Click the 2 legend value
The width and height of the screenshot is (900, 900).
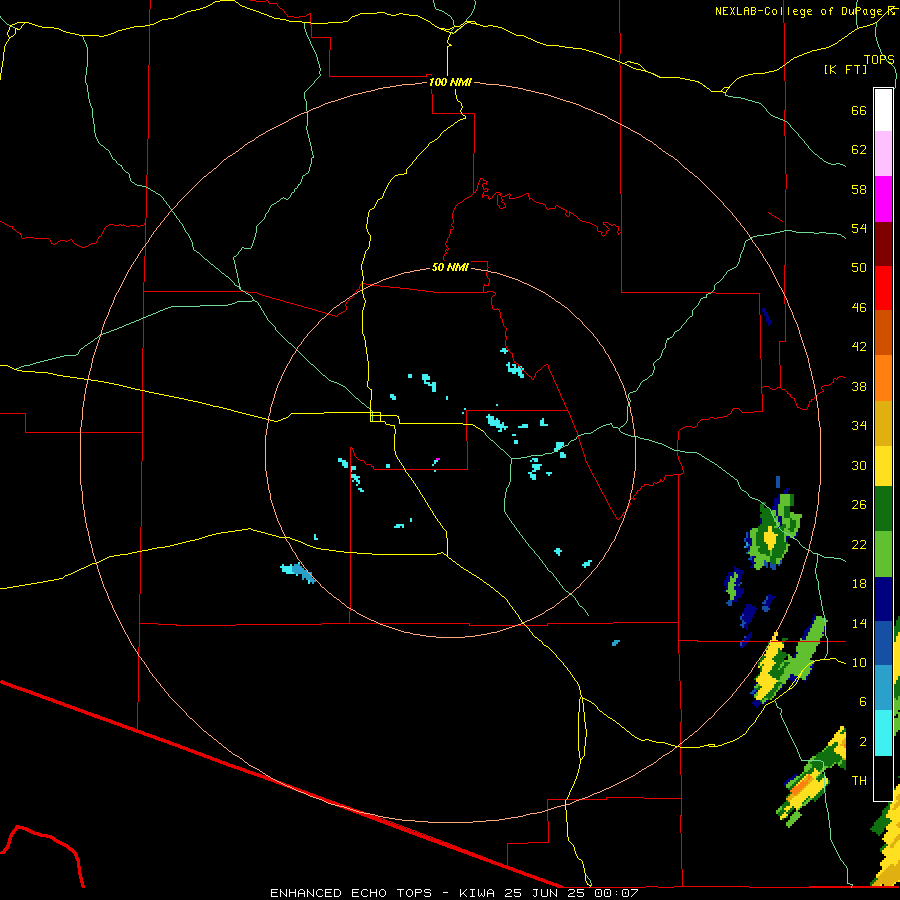point(863,741)
